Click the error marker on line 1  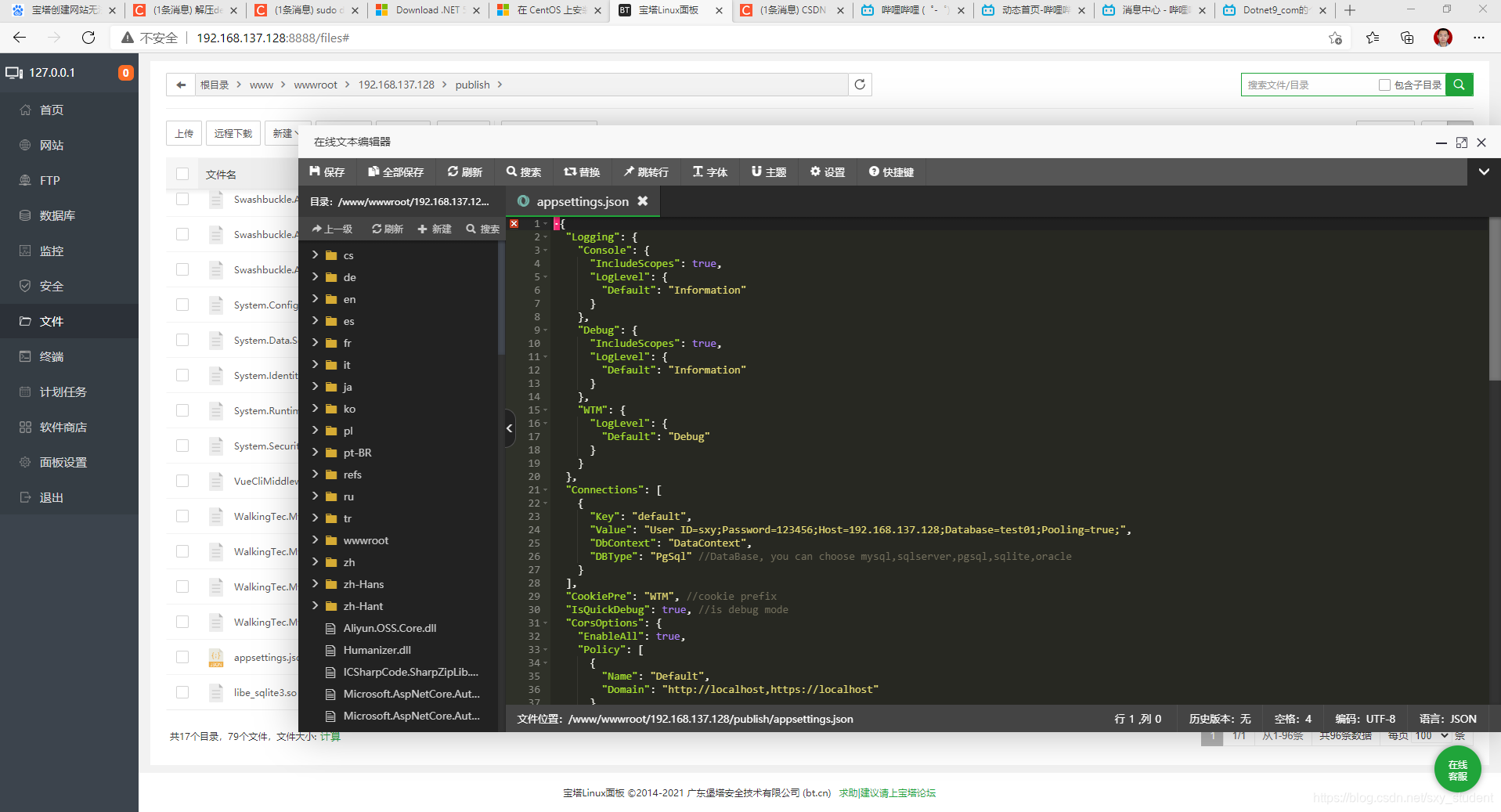[x=514, y=224]
